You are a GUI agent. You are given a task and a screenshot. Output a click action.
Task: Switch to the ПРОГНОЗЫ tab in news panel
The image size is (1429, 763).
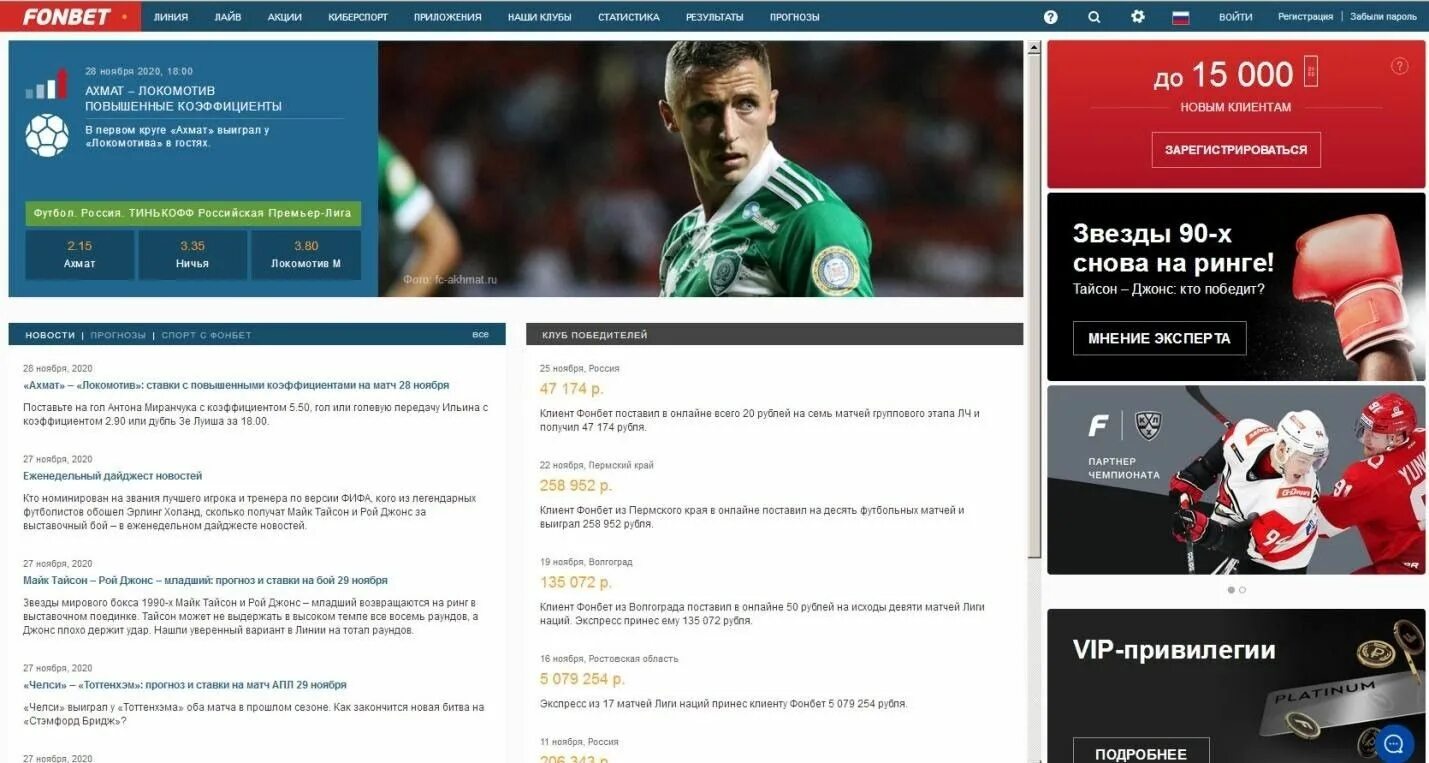(x=118, y=335)
